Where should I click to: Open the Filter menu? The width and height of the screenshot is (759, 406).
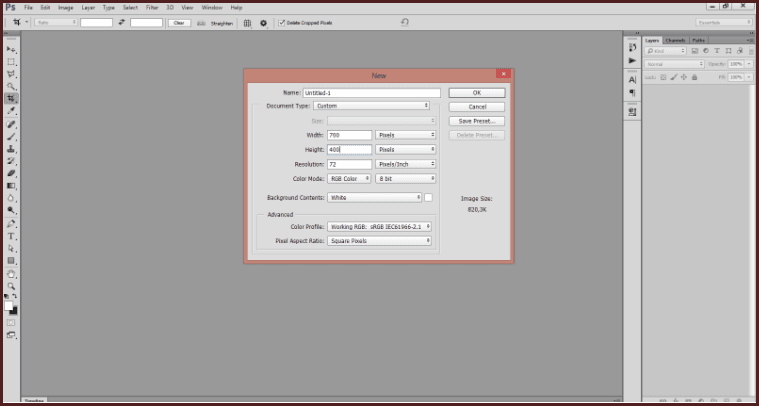tap(153, 7)
